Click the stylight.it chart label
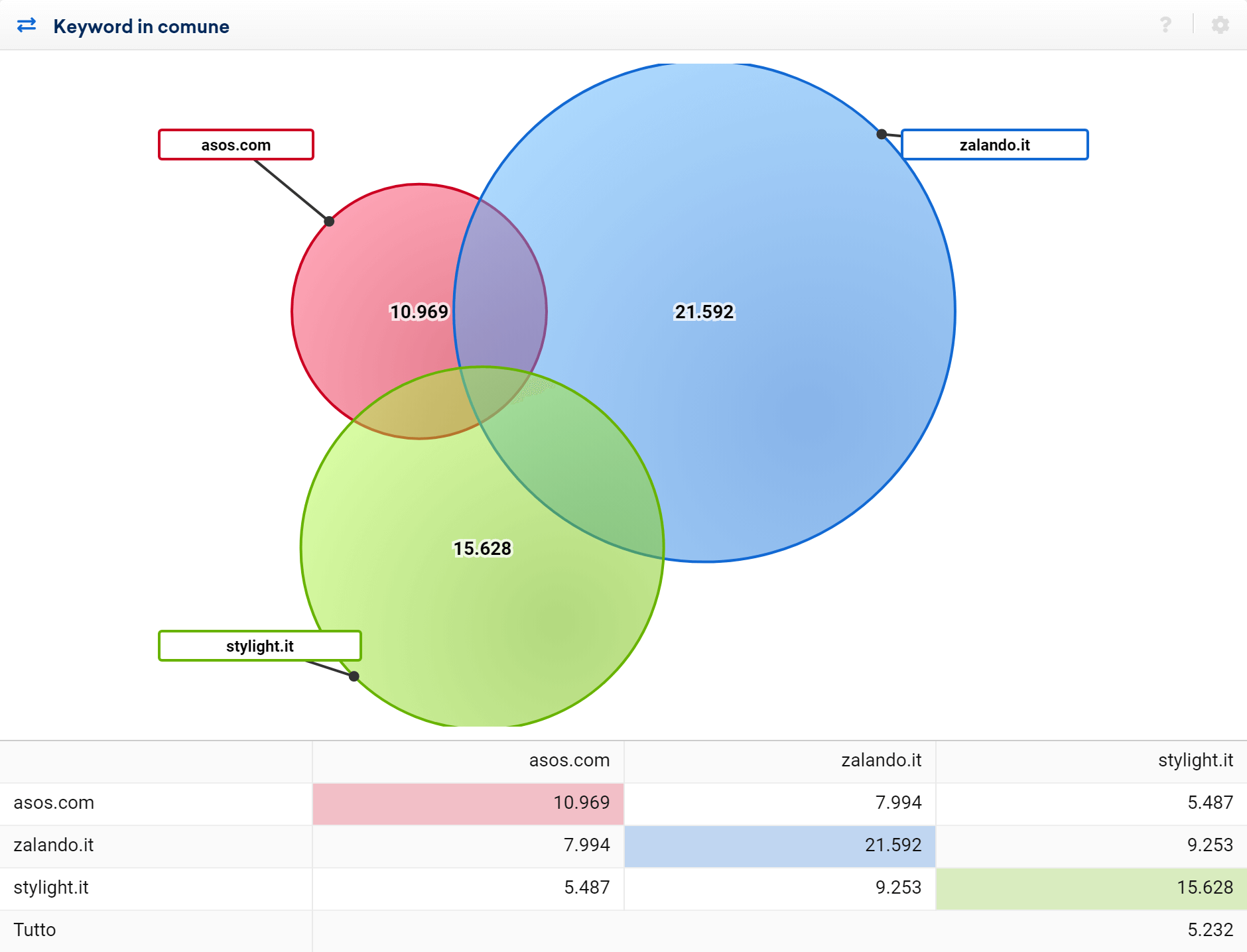Screen dimensions: 1247x952 (x=260, y=646)
